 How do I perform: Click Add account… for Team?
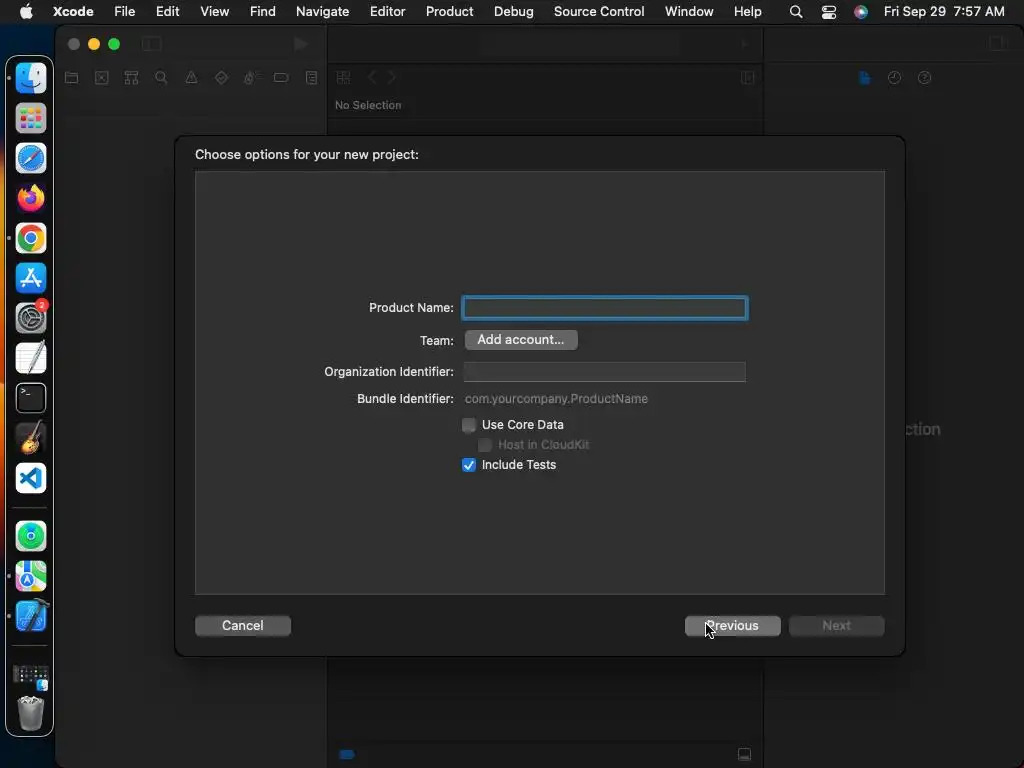pyautogui.click(x=520, y=340)
